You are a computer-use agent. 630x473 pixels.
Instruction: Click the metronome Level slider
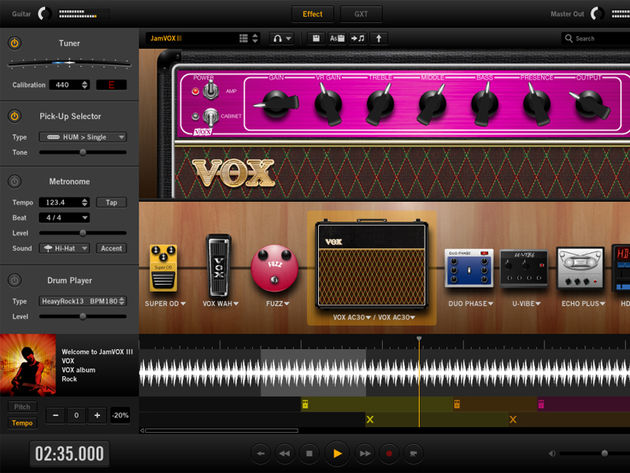click(x=83, y=233)
